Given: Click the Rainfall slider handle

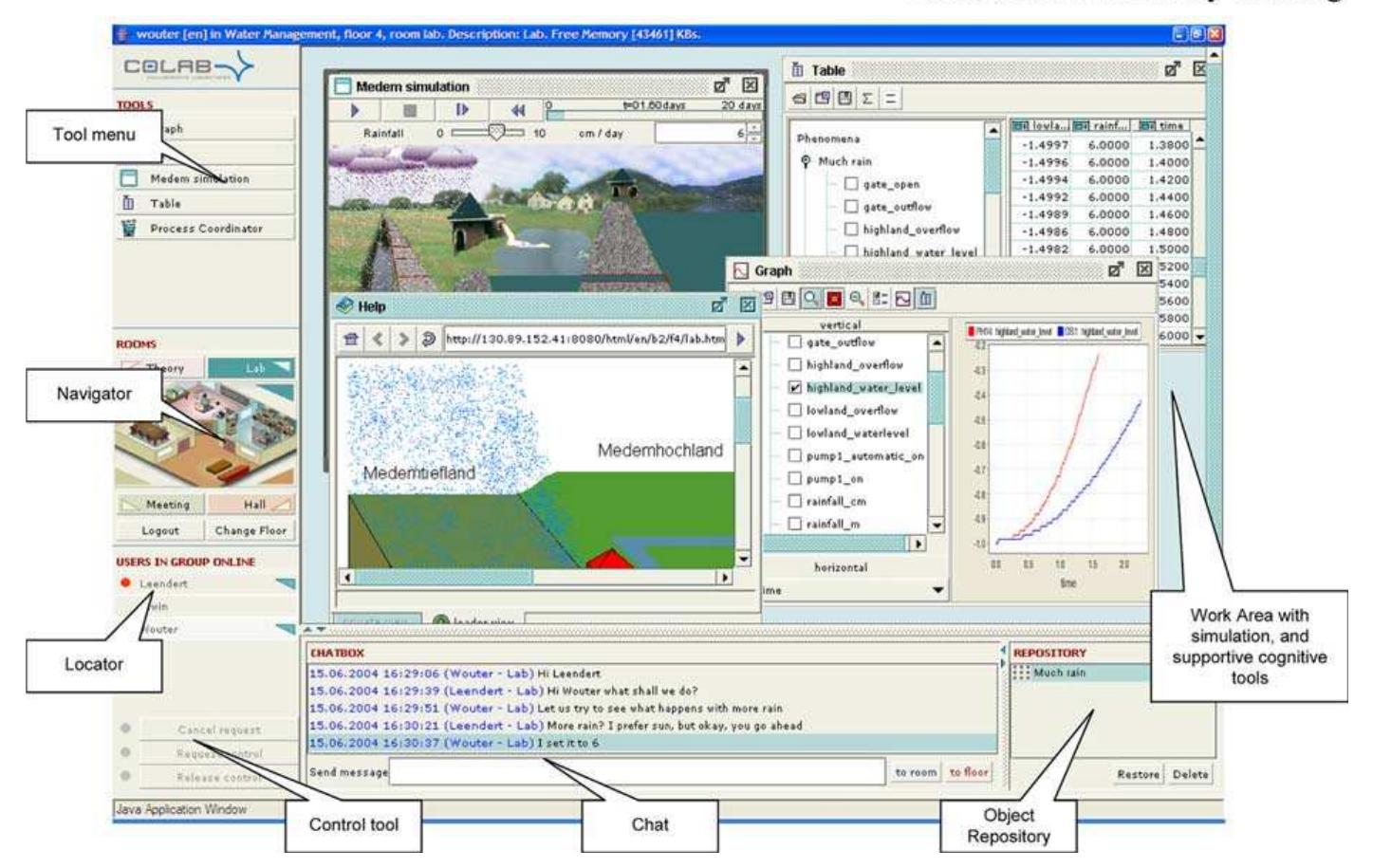Looking at the screenshot, I should pyautogui.click(x=495, y=133).
